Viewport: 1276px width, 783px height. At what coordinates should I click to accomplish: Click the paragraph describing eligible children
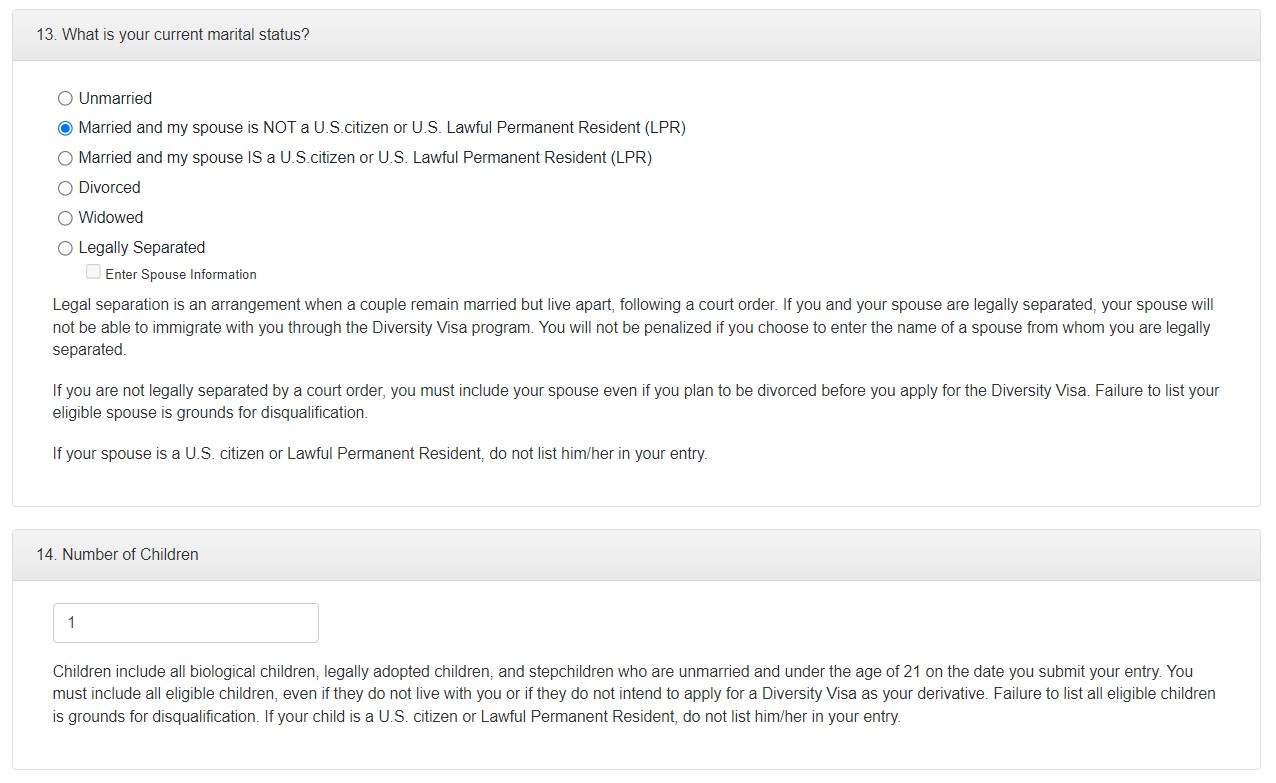634,694
